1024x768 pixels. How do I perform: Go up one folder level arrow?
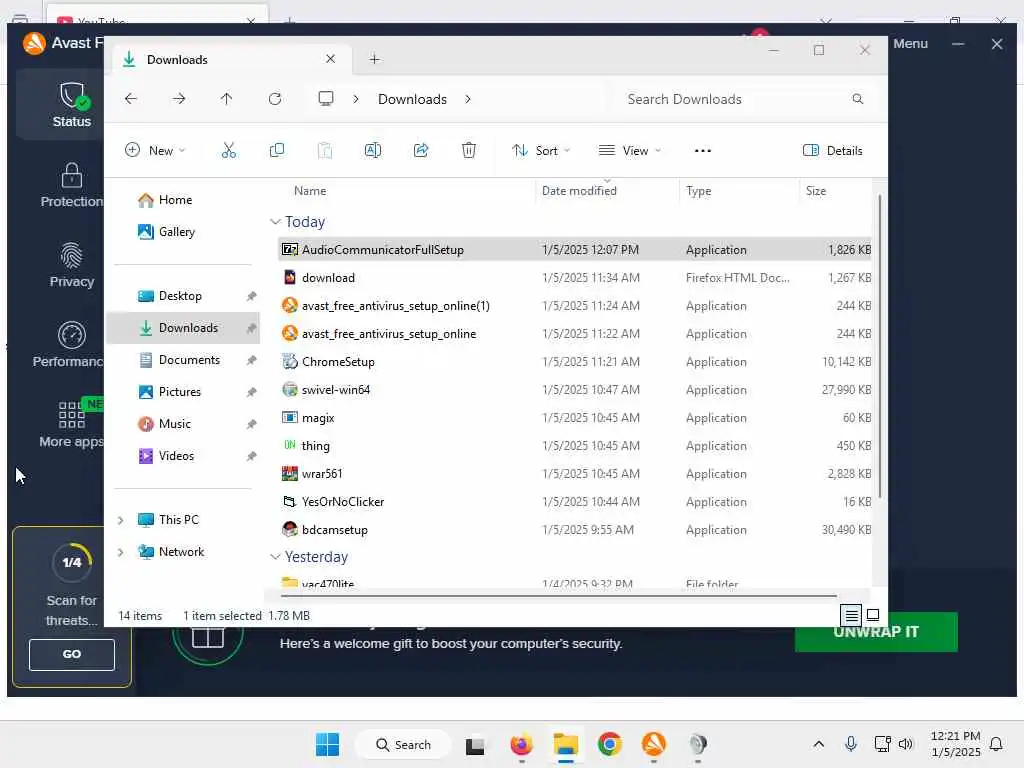(227, 99)
